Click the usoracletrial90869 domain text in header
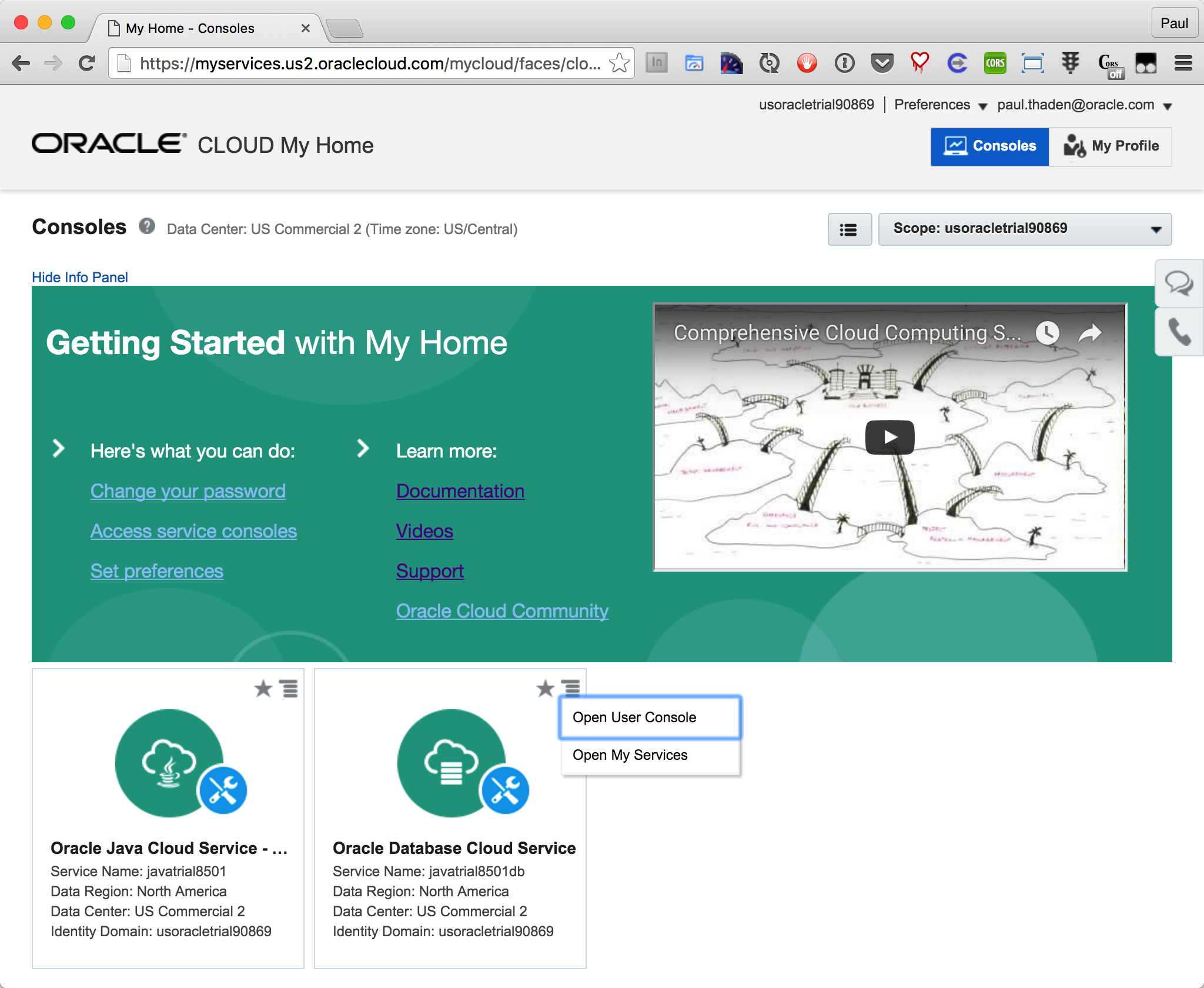The height and width of the screenshot is (988, 1204). point(817,105)
